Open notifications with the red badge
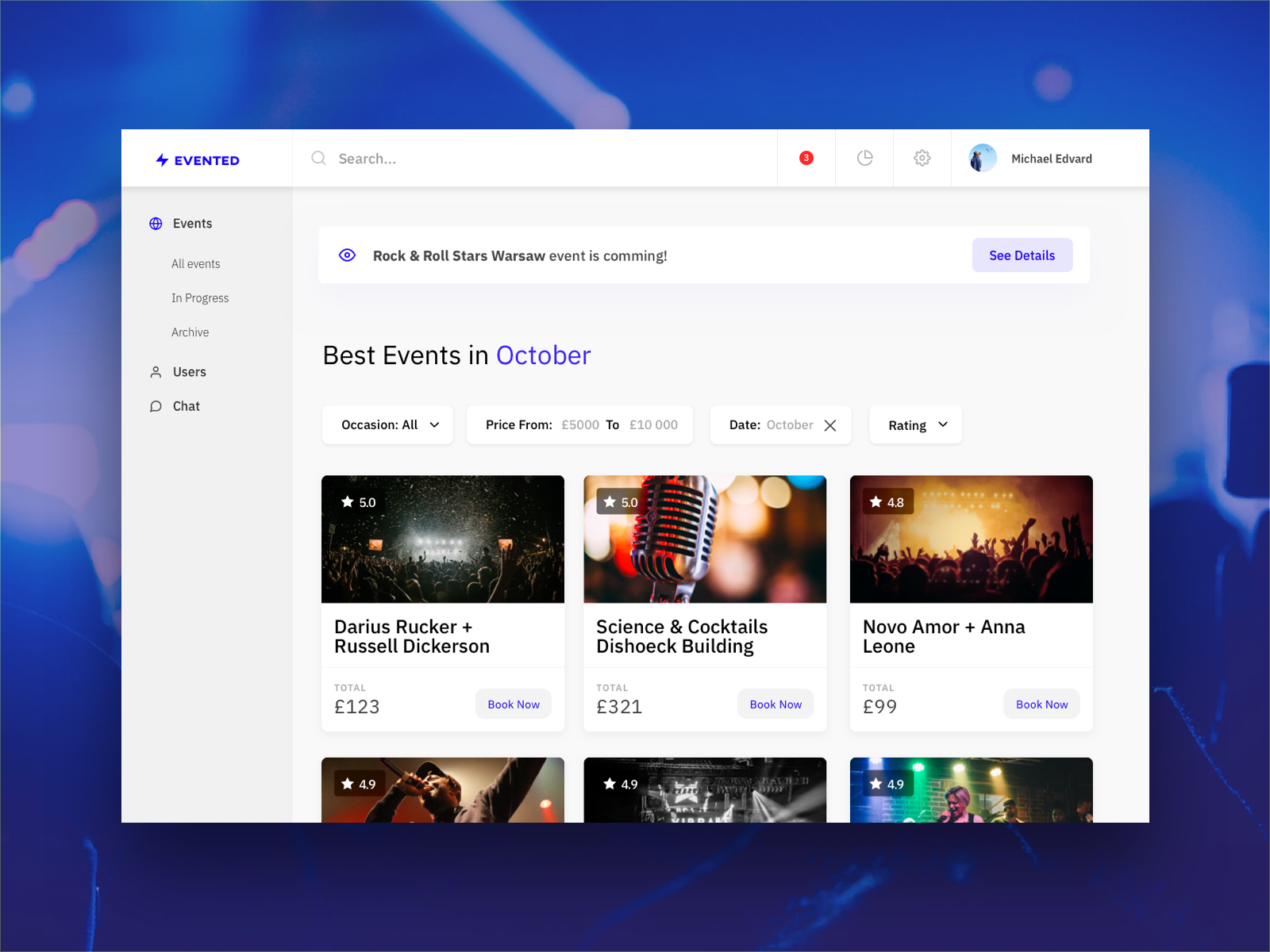This screenshot has width=1270, height=952. tap(806, 158)
